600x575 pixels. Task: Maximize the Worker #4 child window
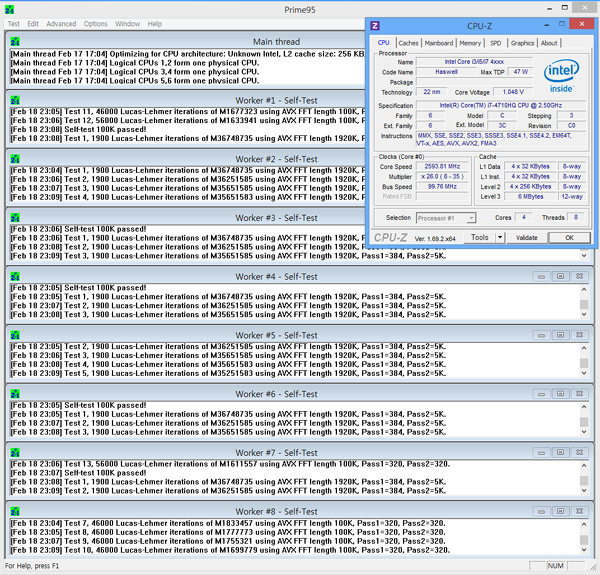561,276
